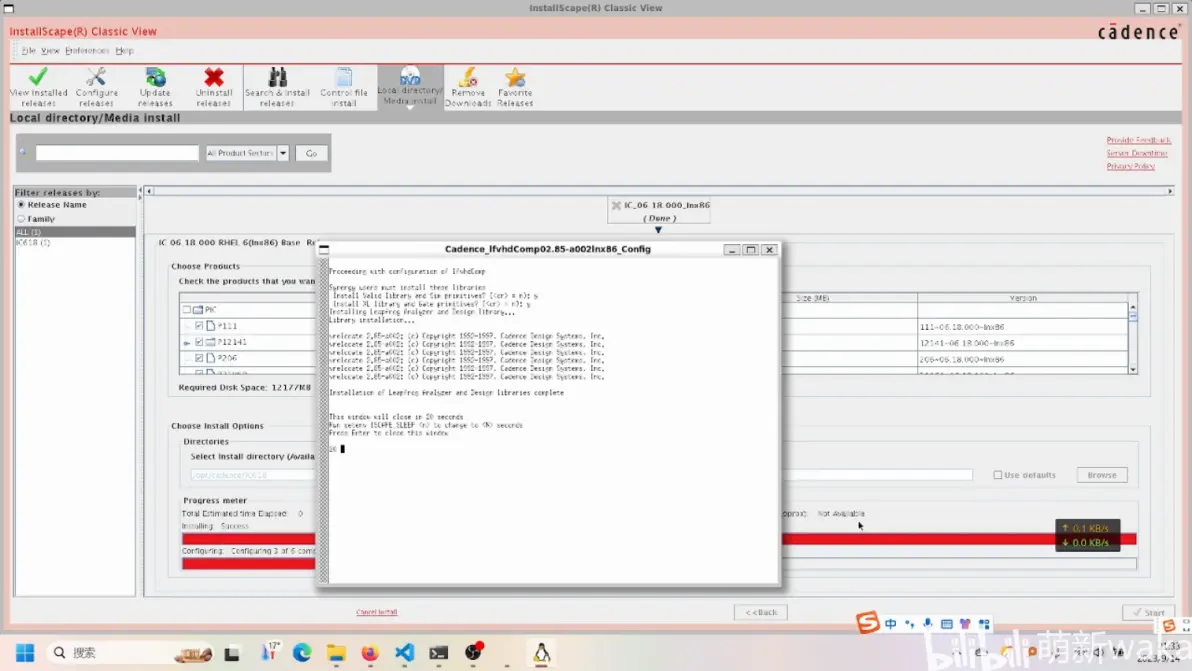Toggle the PIC product checkbox
The height and width of the screenshot is (671, 1192).
[186, 309]
